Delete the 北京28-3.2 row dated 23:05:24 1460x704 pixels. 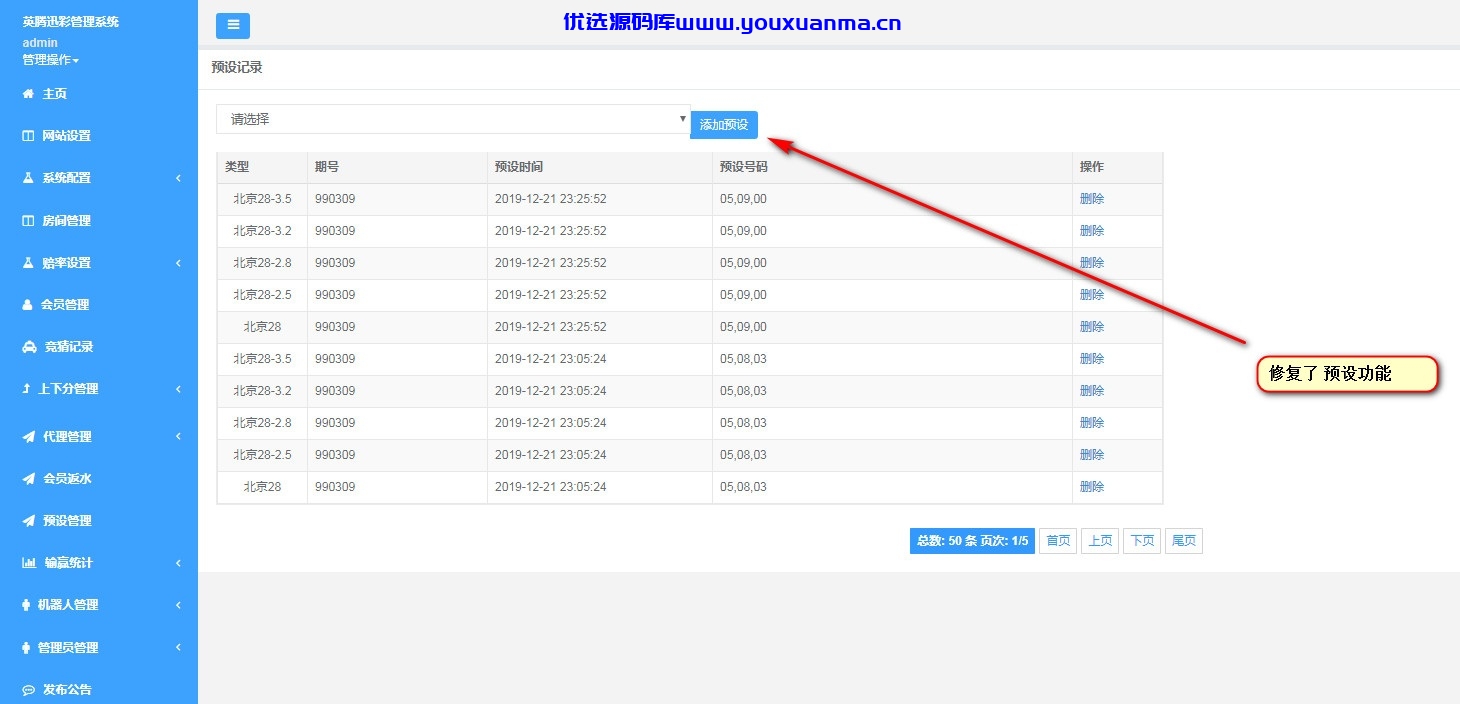tap(1092, 391)
